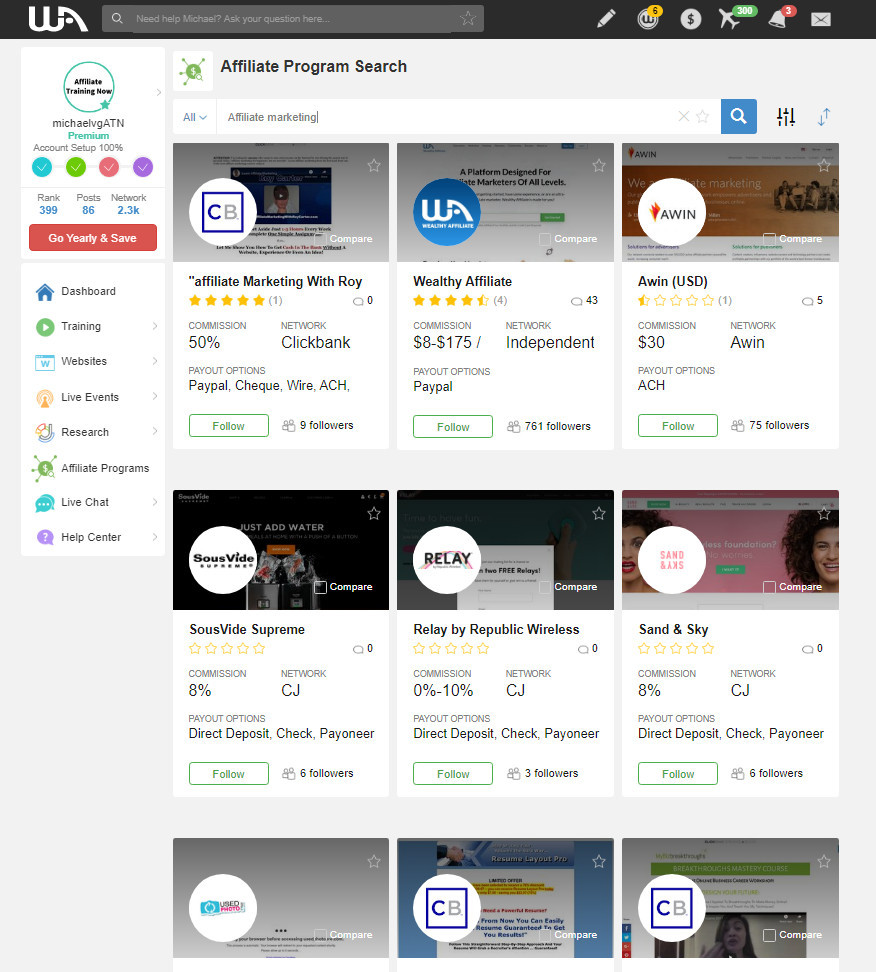Follow the Awin (USD) program

pos(678,426)
